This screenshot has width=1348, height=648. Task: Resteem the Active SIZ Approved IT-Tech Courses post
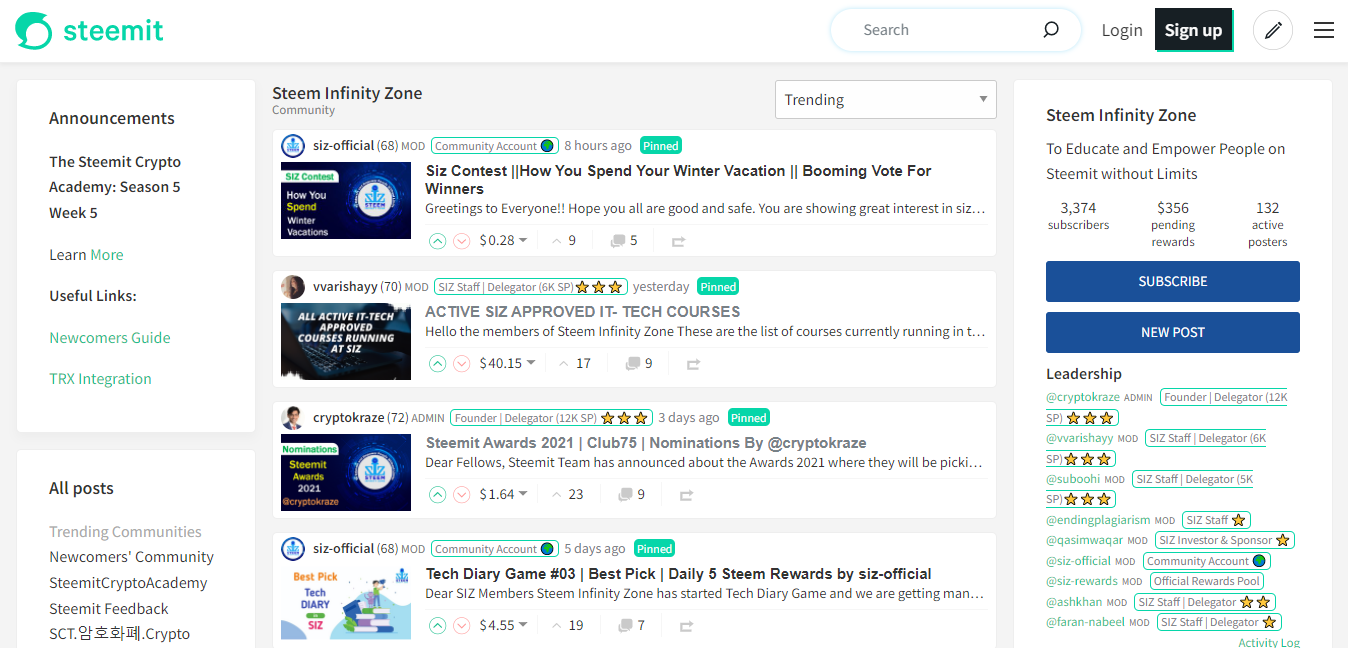click(x=693, y=364)
